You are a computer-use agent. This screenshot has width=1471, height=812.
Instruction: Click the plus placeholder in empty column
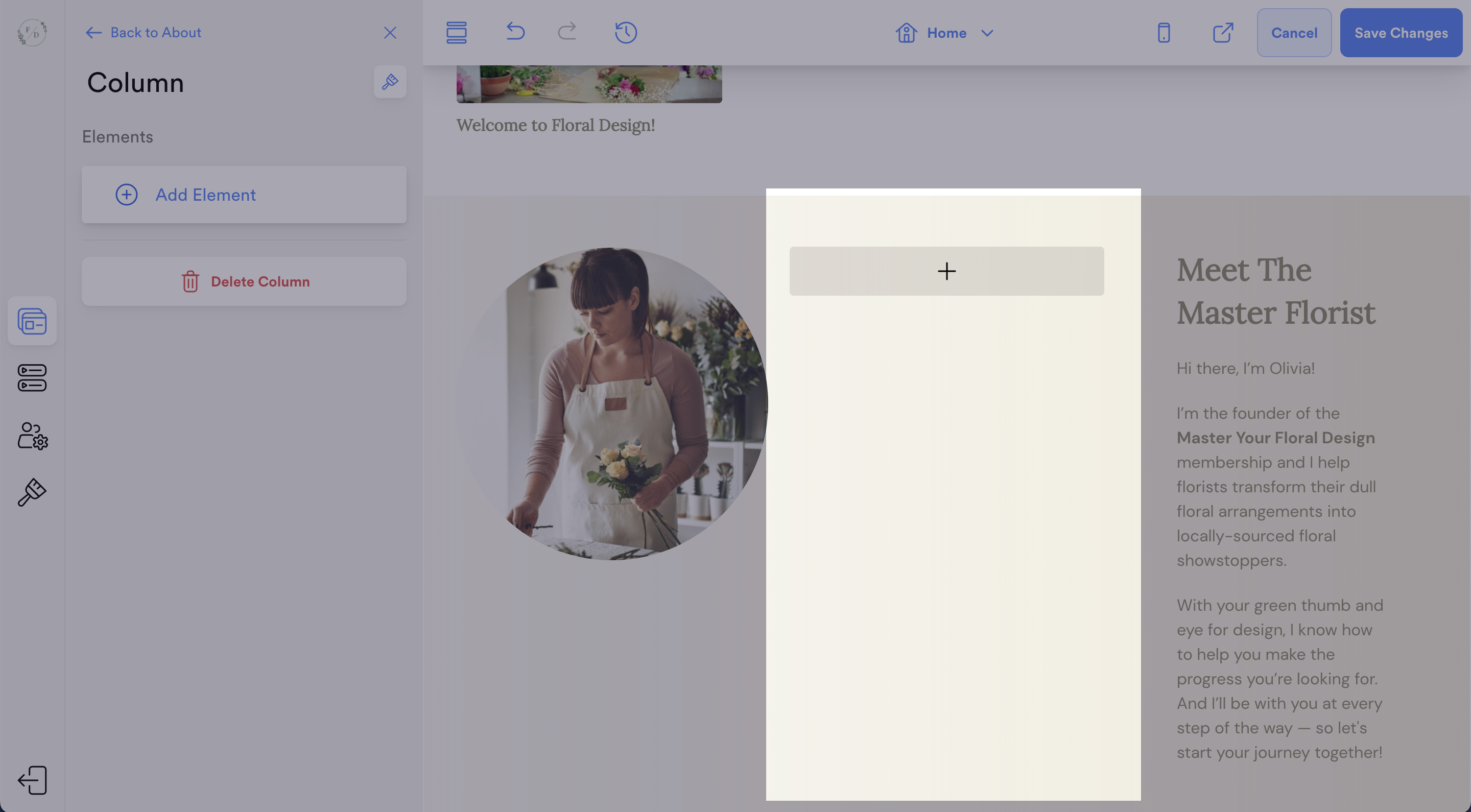(x=946, y=271)
